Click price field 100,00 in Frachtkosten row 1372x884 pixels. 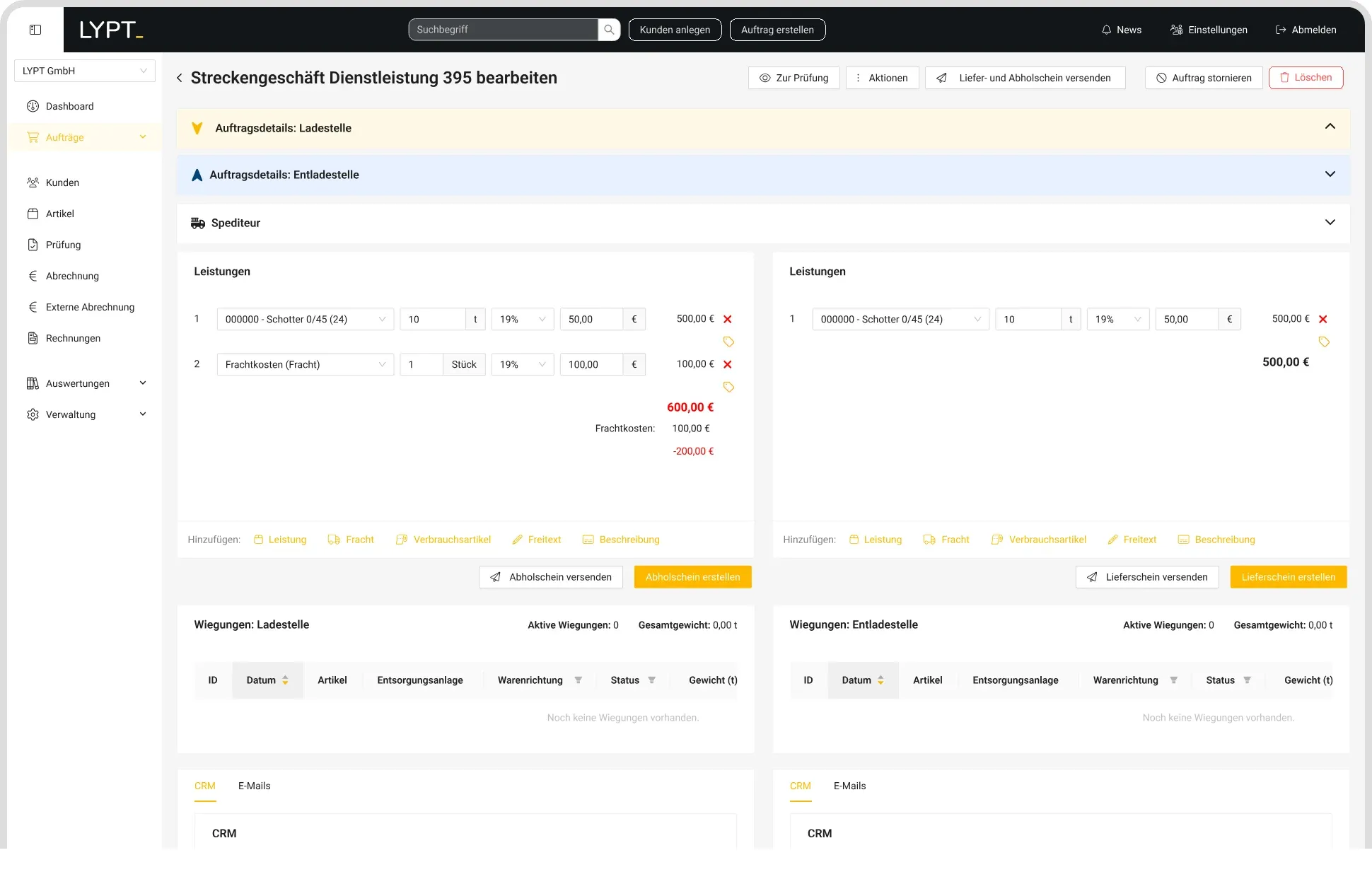click(592, 365)
